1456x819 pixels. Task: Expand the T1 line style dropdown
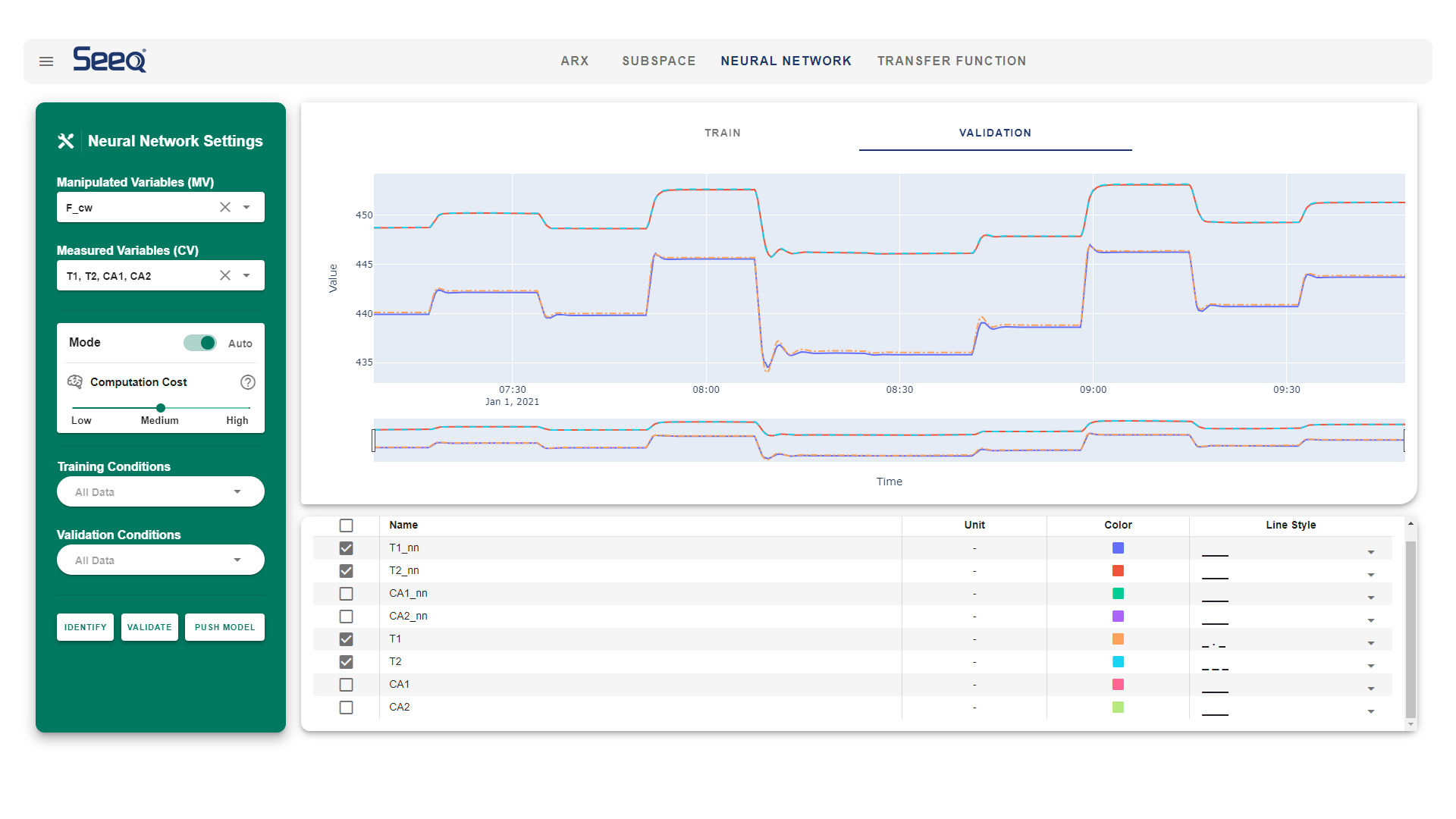pyautogui.click(x=1370, y=643)
